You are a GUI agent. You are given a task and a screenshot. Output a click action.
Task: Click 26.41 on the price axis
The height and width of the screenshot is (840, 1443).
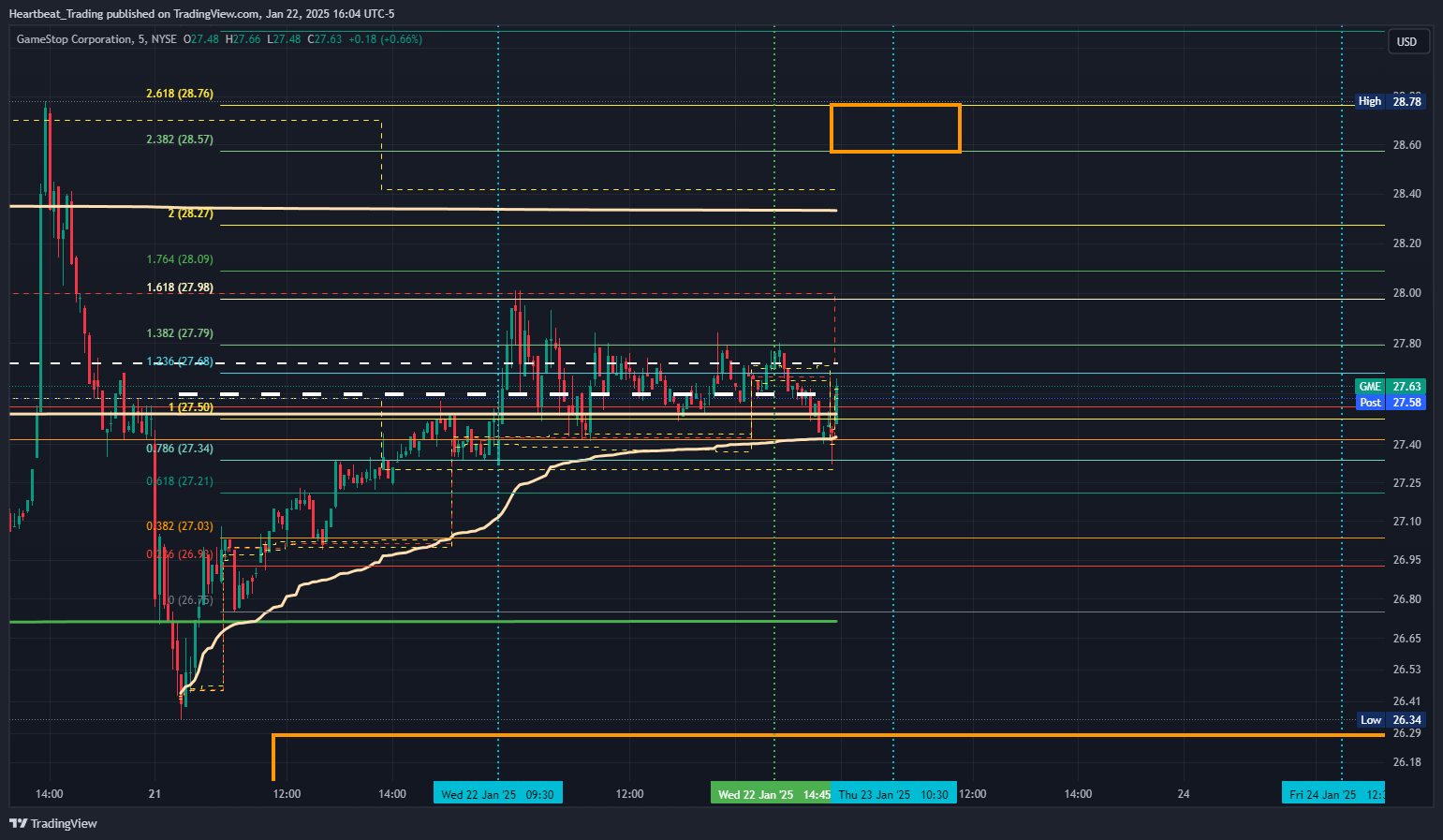tap(1406, 701)
